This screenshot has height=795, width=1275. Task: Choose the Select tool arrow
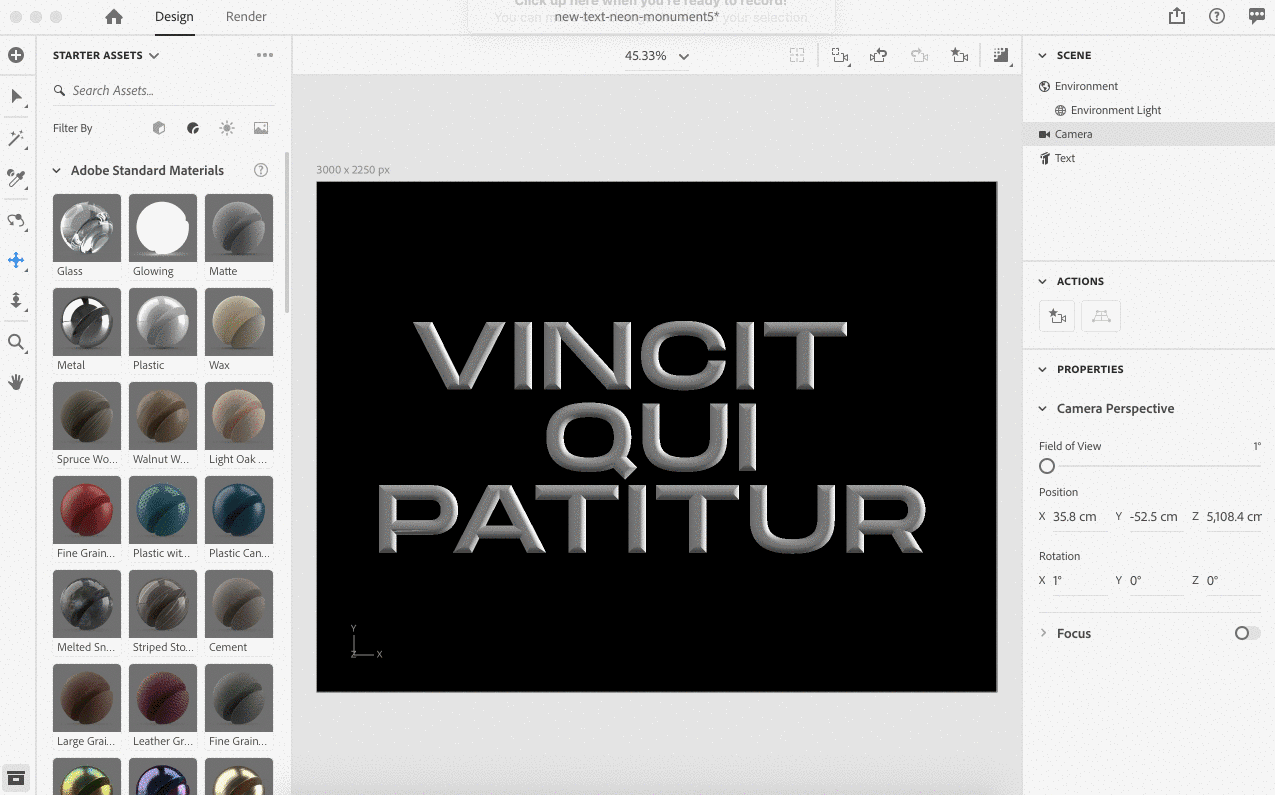click(x=16, y=96)
